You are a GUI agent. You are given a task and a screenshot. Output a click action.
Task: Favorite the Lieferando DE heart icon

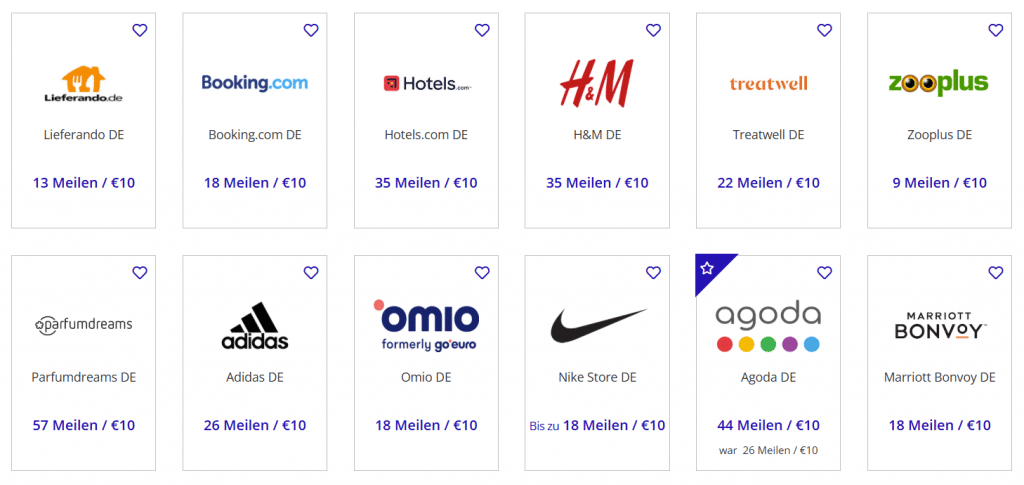click(140, 31)
